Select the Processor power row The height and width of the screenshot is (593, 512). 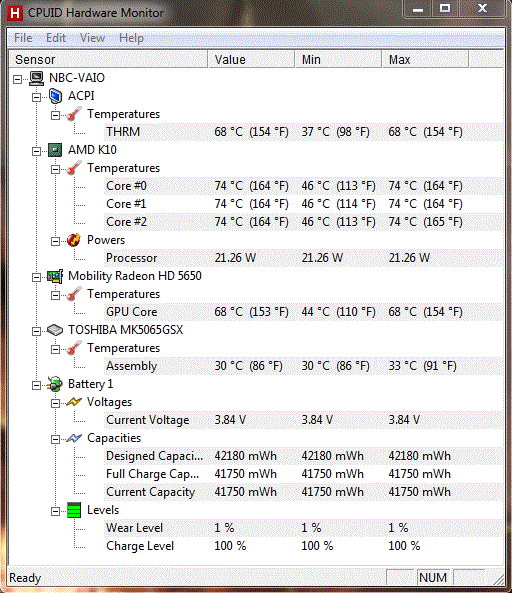pyautogui.click(x=304, y=258)
